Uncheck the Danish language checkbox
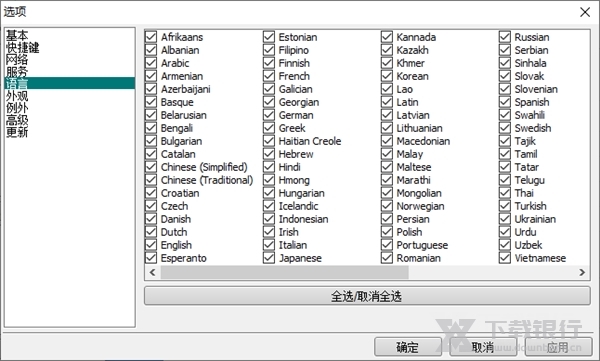Screen dimensions: 600x361 [x=151, y=219]
